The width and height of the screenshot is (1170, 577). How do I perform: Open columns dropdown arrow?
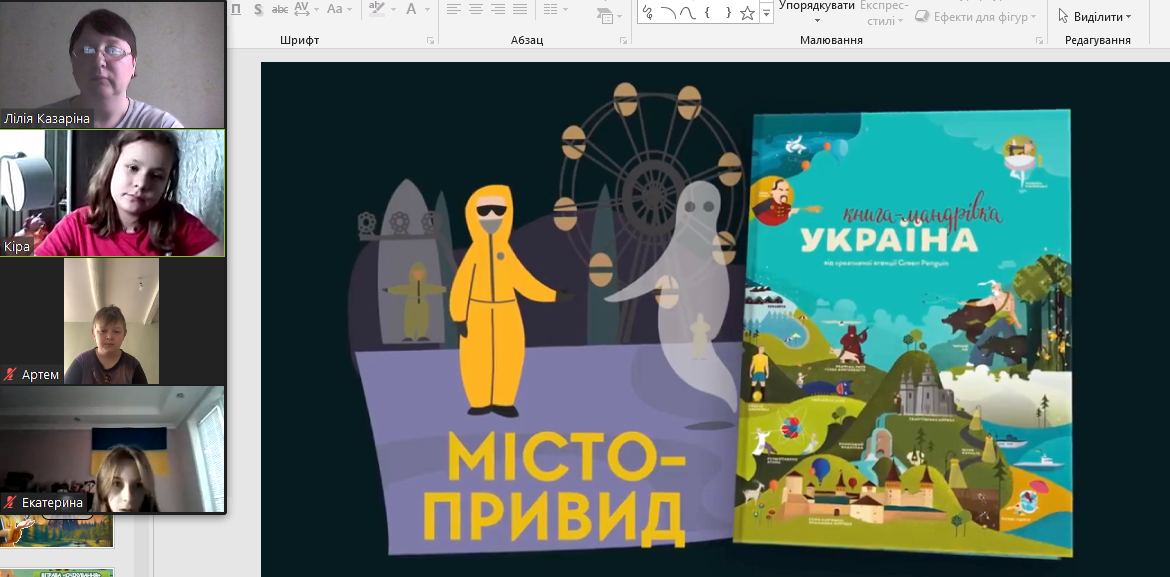point(565,10)
